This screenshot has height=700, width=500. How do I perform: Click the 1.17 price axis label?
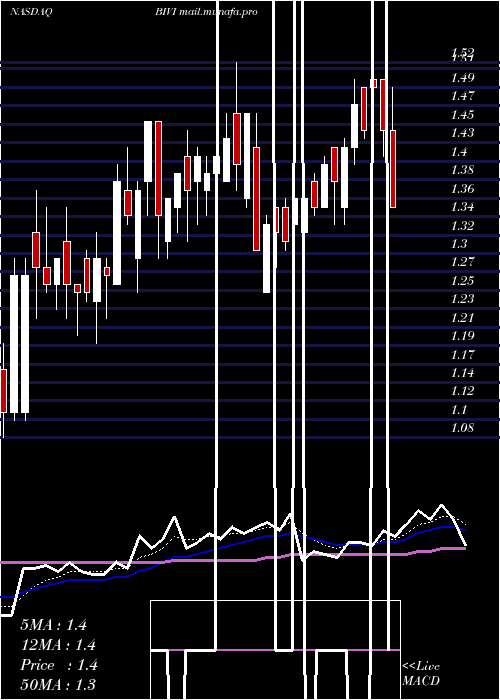pyautogui.click(x=462, y=354)
